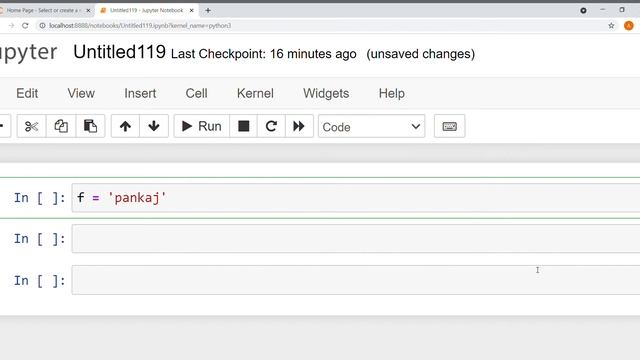Viewport: 640px width, 360px height.
Task: Click the circular icon beside the window minimize button
Action: click(x=583, y=10)
